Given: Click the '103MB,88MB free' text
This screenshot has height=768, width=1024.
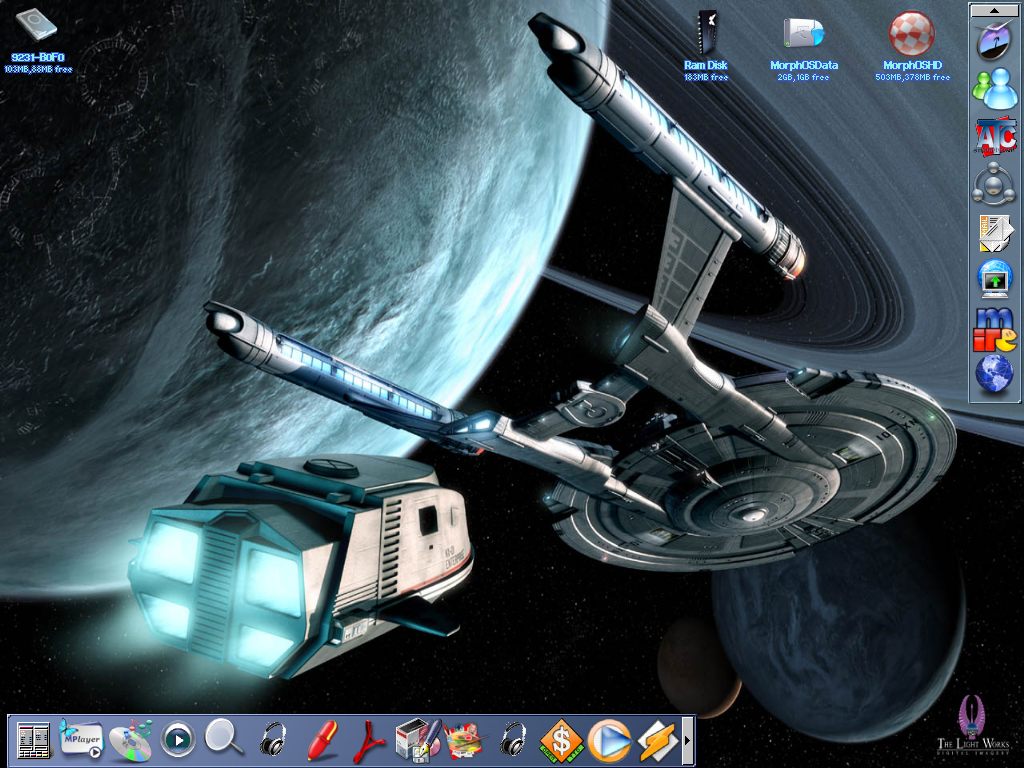Looking at the screenshot, I should 38,69.
